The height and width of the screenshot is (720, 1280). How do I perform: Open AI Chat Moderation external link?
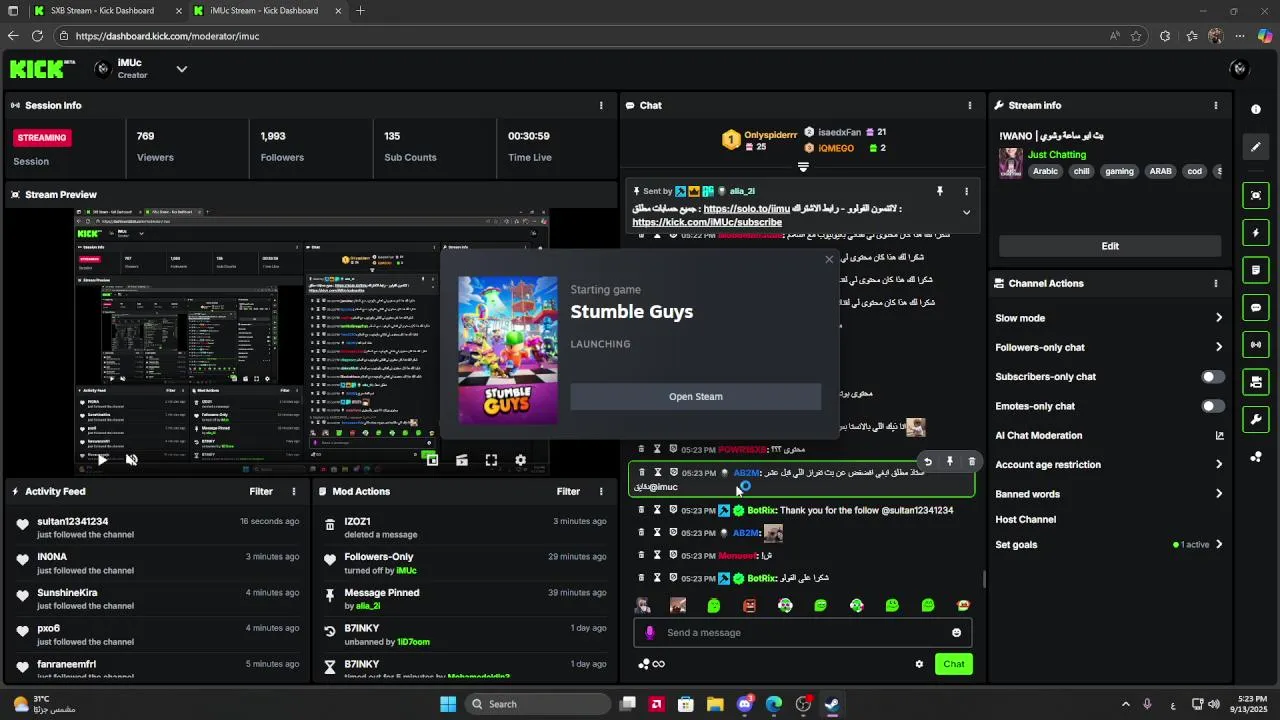point(1219,436)
